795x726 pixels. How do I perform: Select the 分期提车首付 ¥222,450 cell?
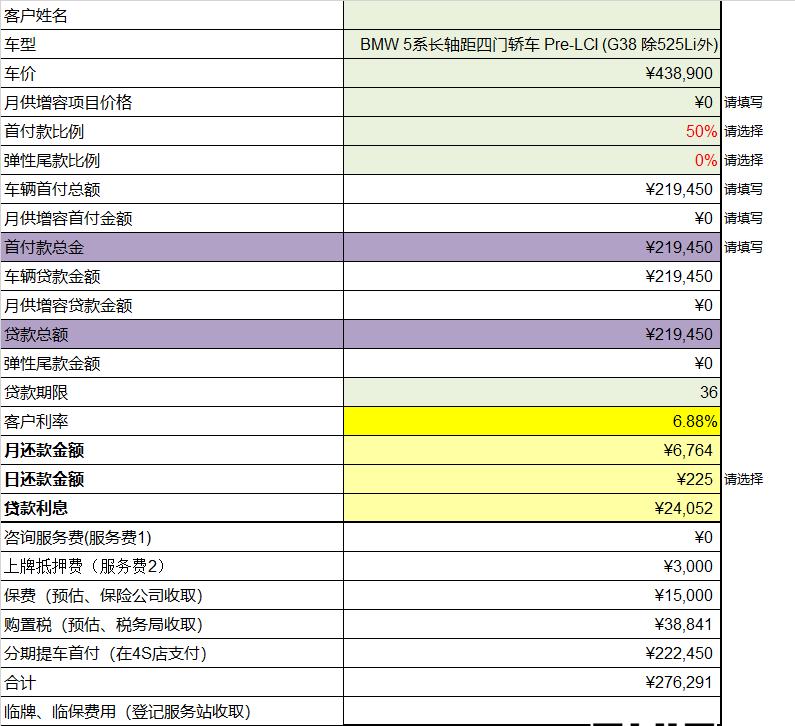coord(532,653)
